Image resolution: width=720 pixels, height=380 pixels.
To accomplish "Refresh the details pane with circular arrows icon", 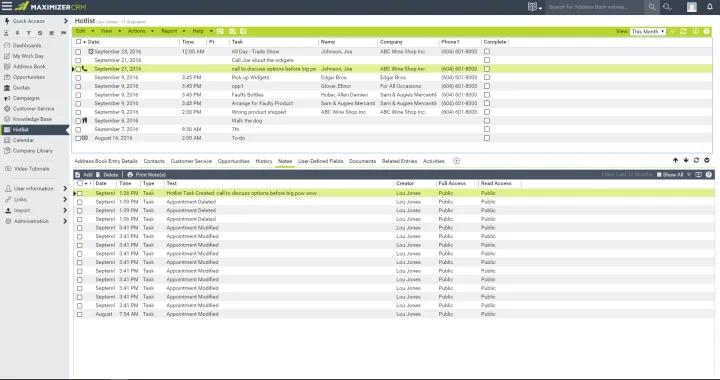I will [696, 160].
